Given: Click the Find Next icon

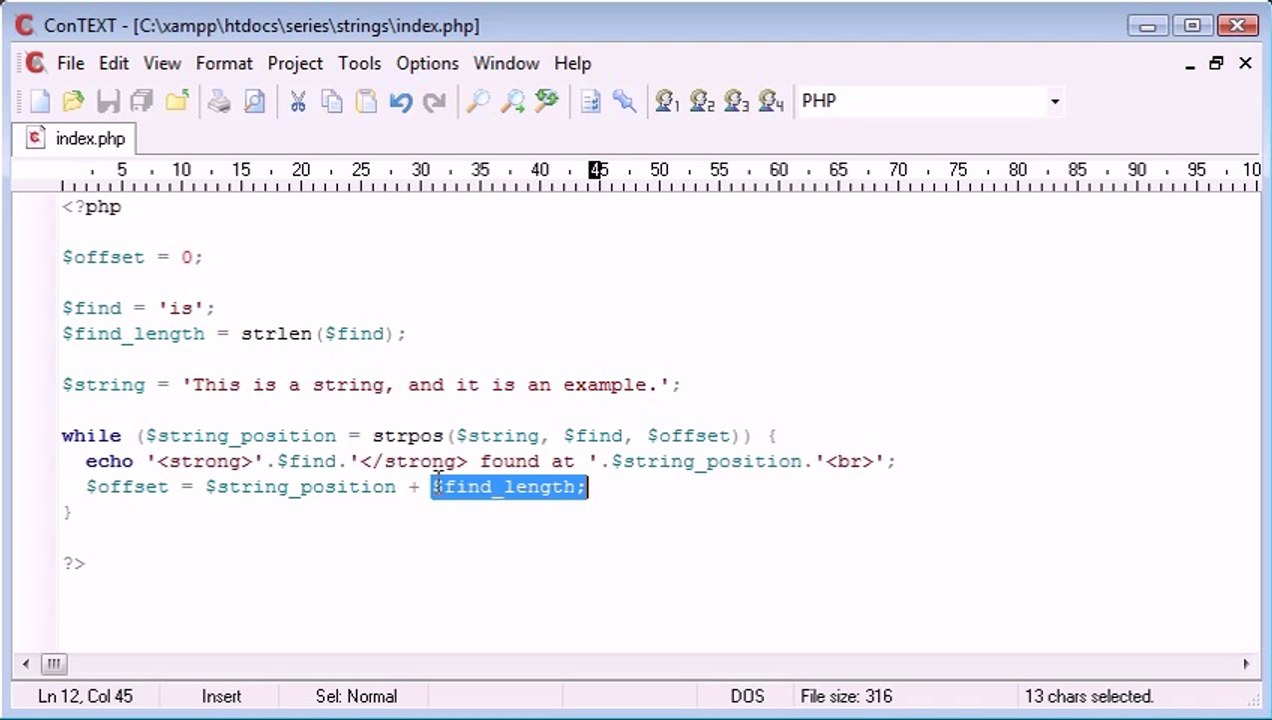Looking at the screenshot, I should tap(512, 101).
